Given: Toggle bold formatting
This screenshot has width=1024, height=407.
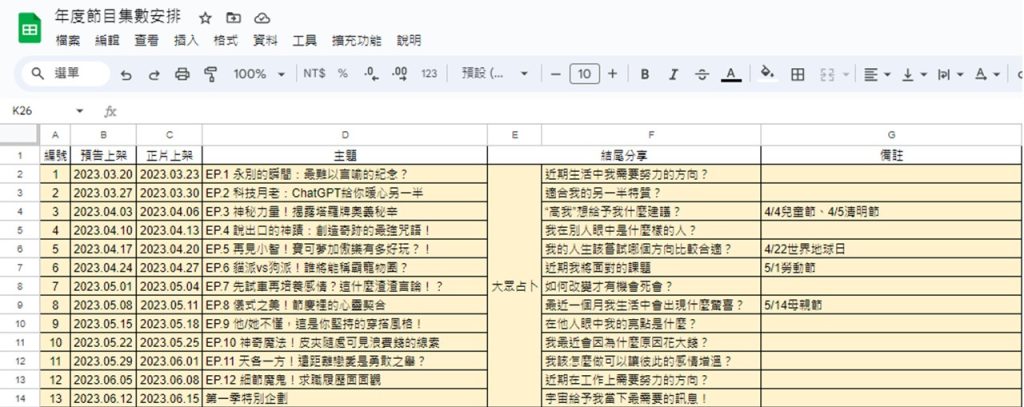Looking at the screenshot, I should 645,74.
